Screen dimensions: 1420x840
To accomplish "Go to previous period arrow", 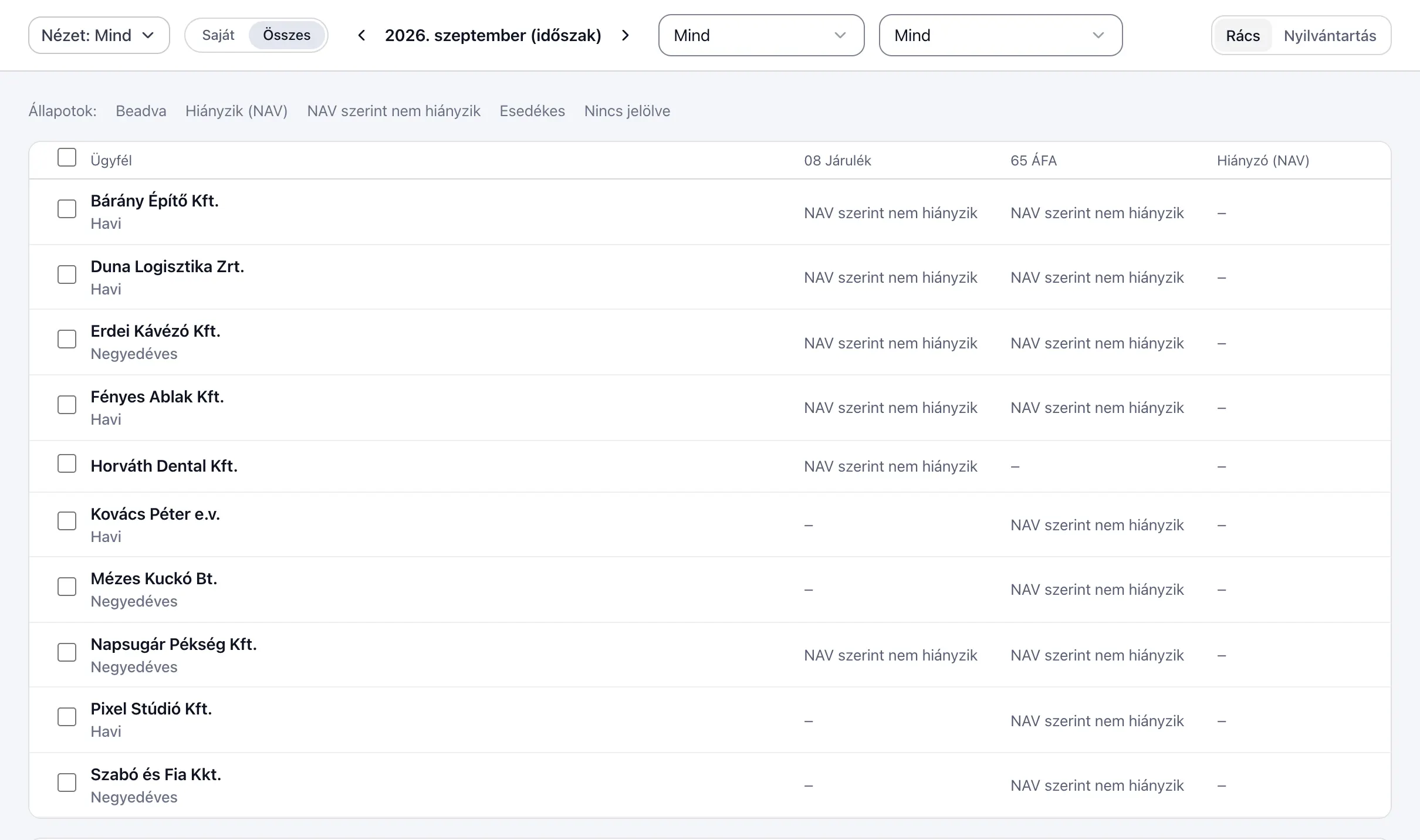I will point(362,35).
